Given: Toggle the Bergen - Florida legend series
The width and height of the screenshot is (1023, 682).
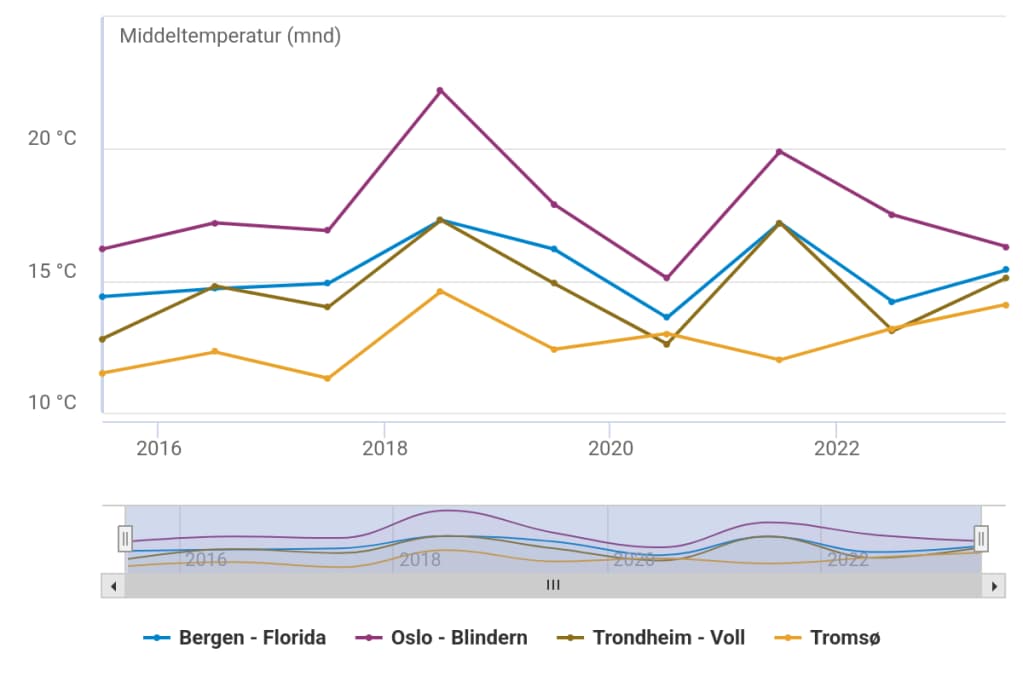Looking at the screenshot, I should (x=236, y=638).
